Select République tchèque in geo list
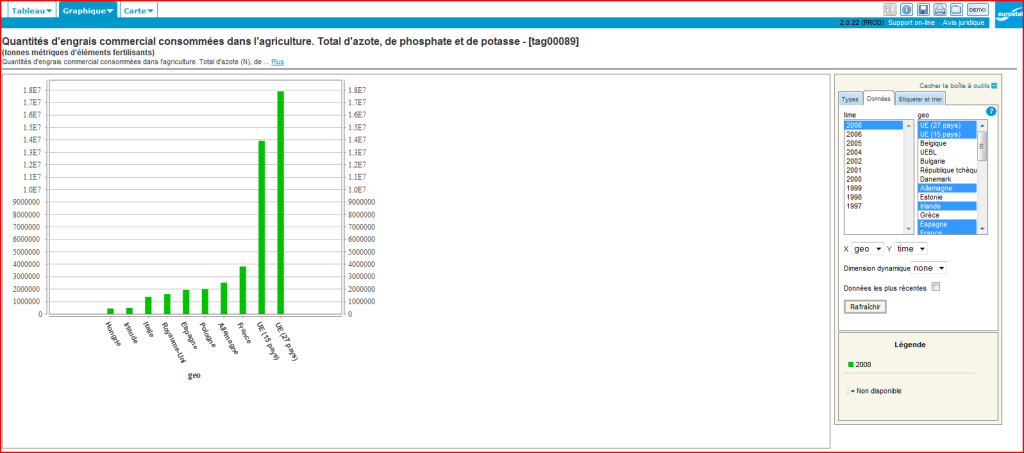The height and width of the screenshot is (453, 1024). click(947, 170)
